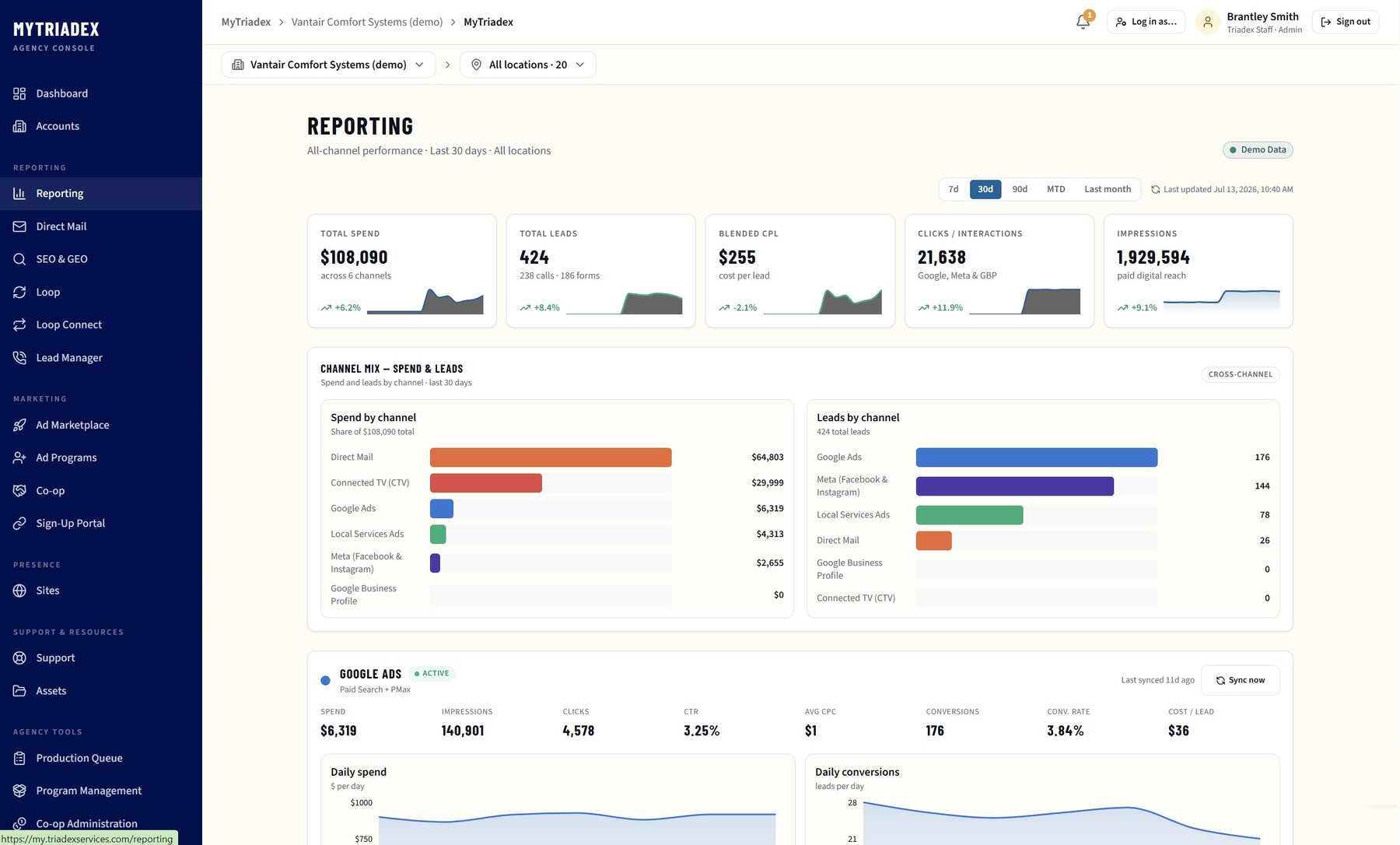1400x845 pixels.
Task: Select the Last month range
Action: (1108, 189)
